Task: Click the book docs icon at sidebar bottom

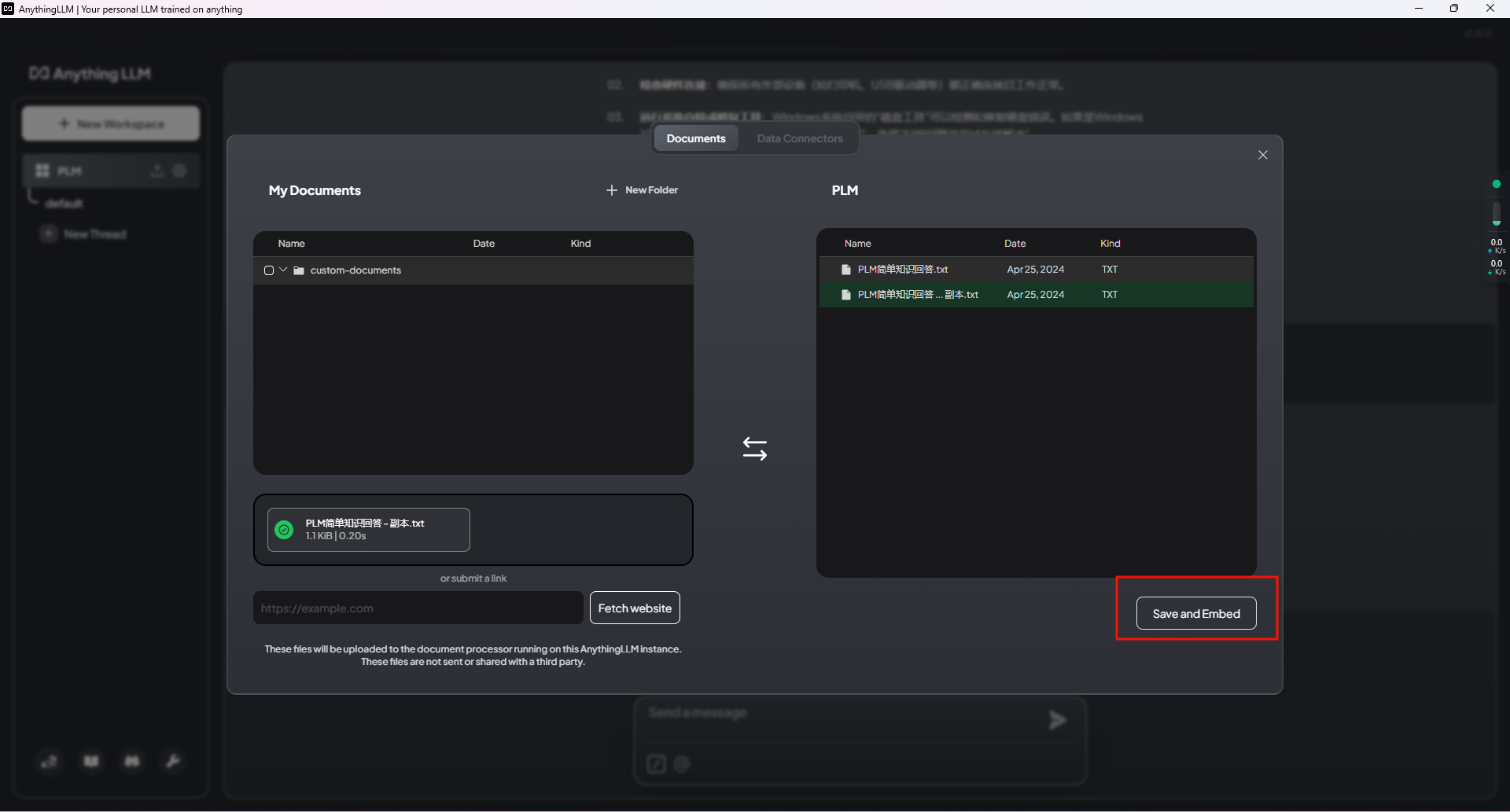Action: [x=91, y=761]
